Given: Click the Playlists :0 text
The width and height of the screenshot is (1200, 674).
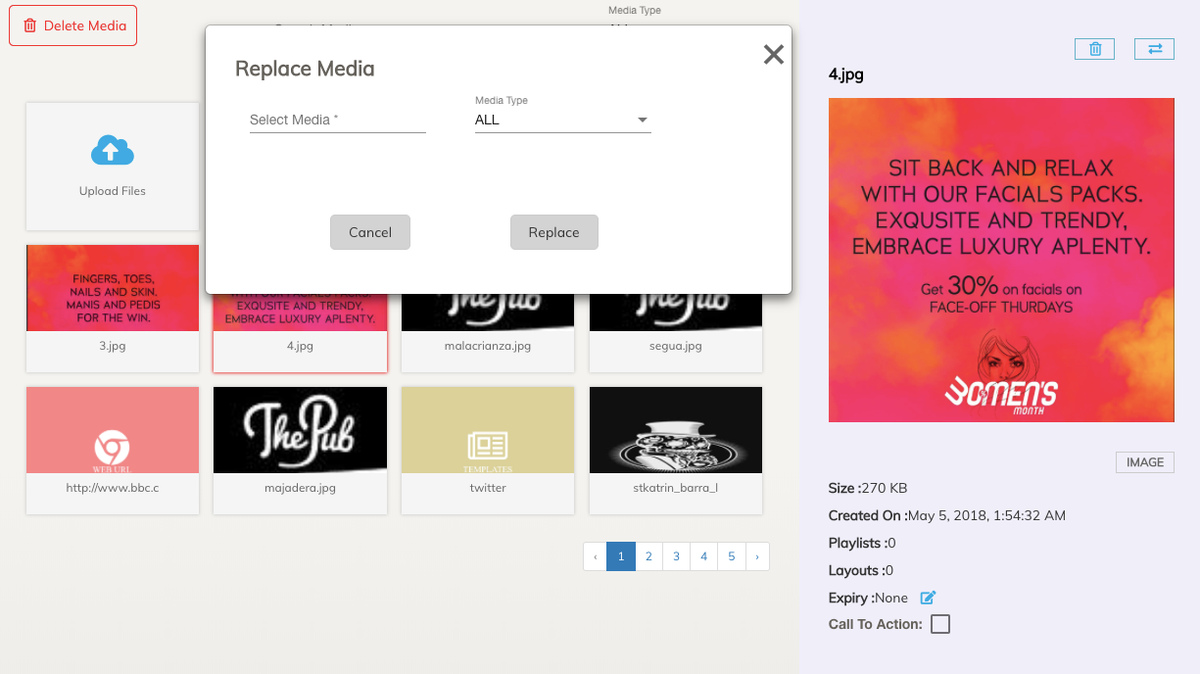Looking at the screenshot, I should point(862,543).
